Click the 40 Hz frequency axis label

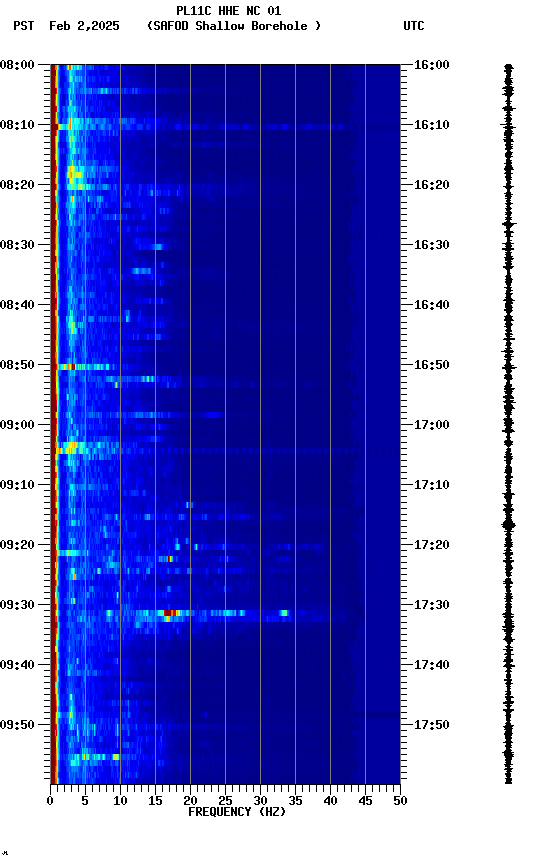(x=330, y=801)
